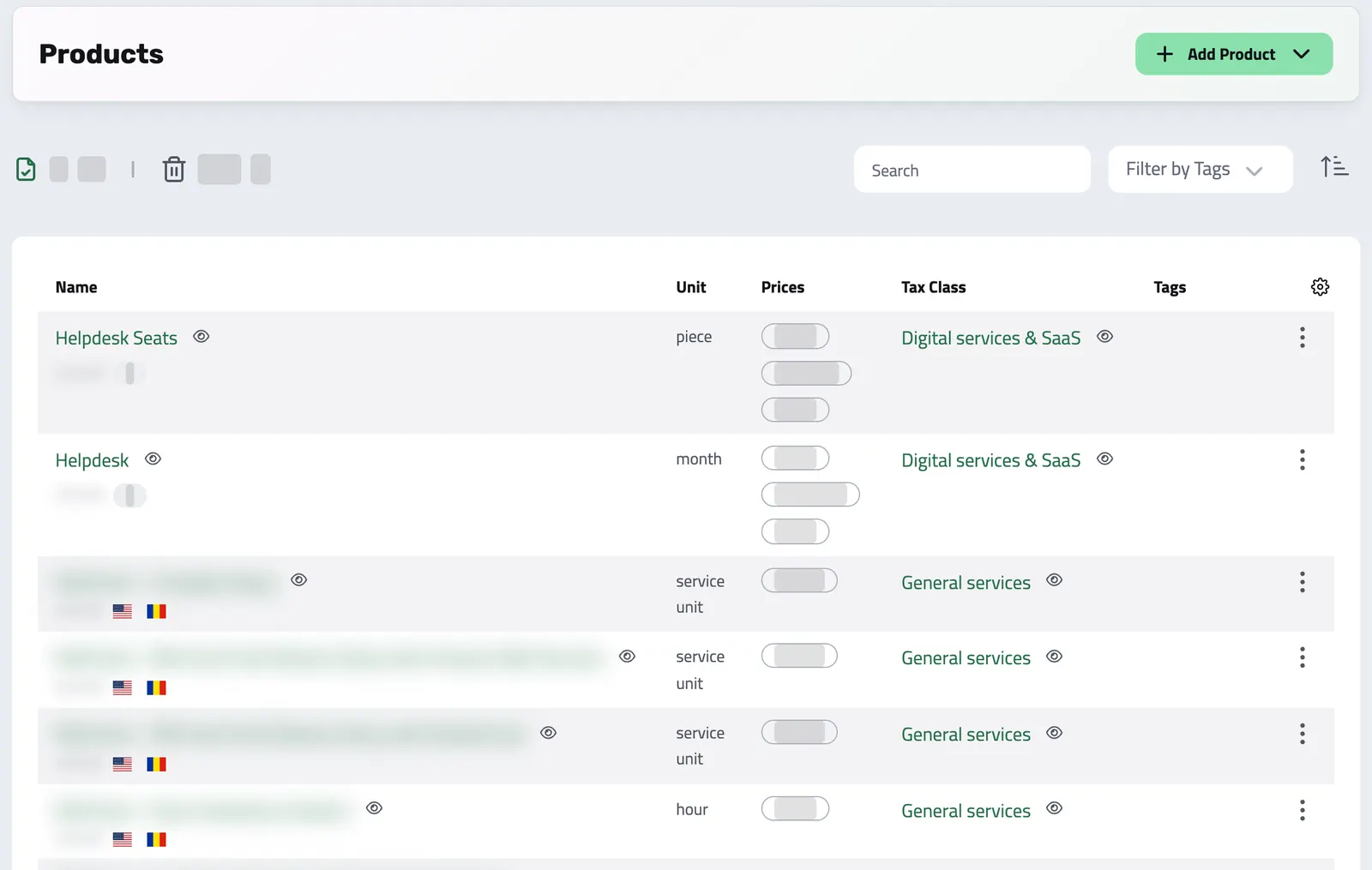Open the Filter by Tags dropdown
Viewport: 1372px width, 870px height.
pyautogui.click(x=1200, y=169)
